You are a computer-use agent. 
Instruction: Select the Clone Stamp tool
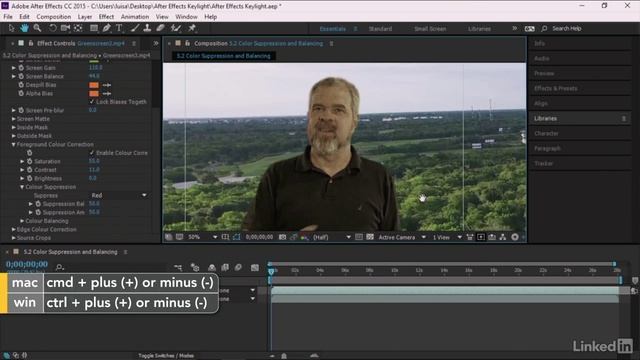(x=147, y=28)
